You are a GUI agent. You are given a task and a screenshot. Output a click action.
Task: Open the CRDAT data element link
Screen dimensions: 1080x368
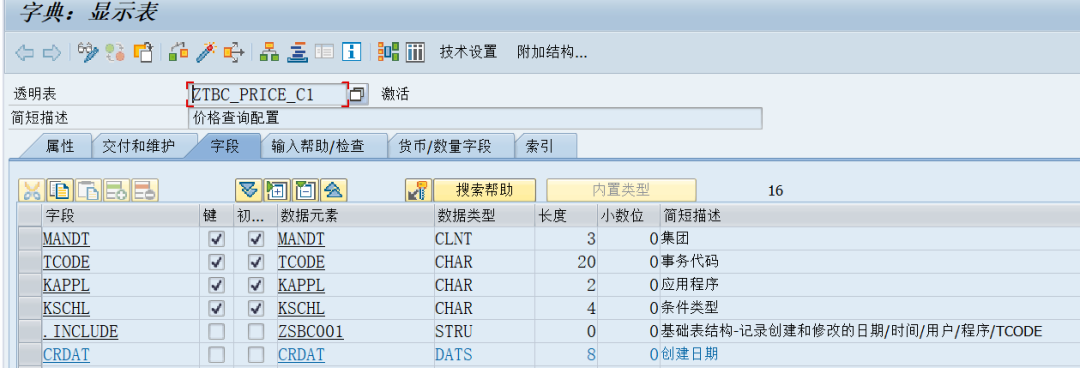tap(301, 355)
